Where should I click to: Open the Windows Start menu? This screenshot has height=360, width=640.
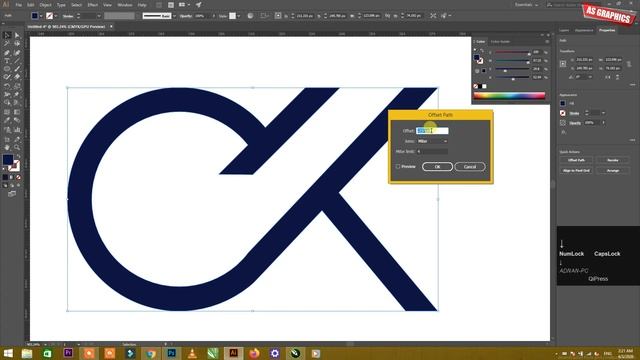click(8, 353)
